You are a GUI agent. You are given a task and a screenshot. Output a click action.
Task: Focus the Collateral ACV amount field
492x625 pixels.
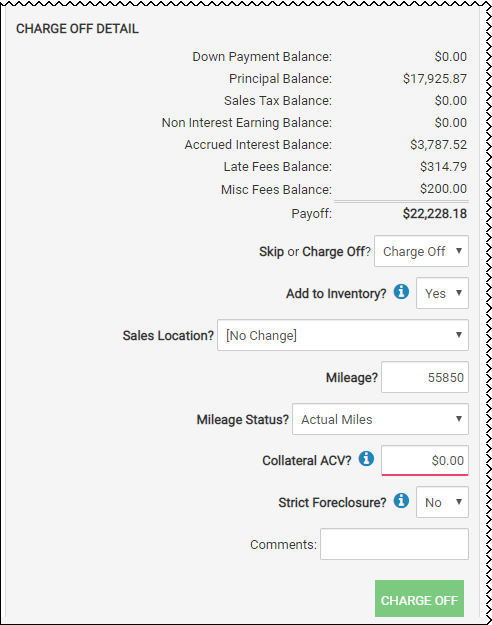coord(425,460)
